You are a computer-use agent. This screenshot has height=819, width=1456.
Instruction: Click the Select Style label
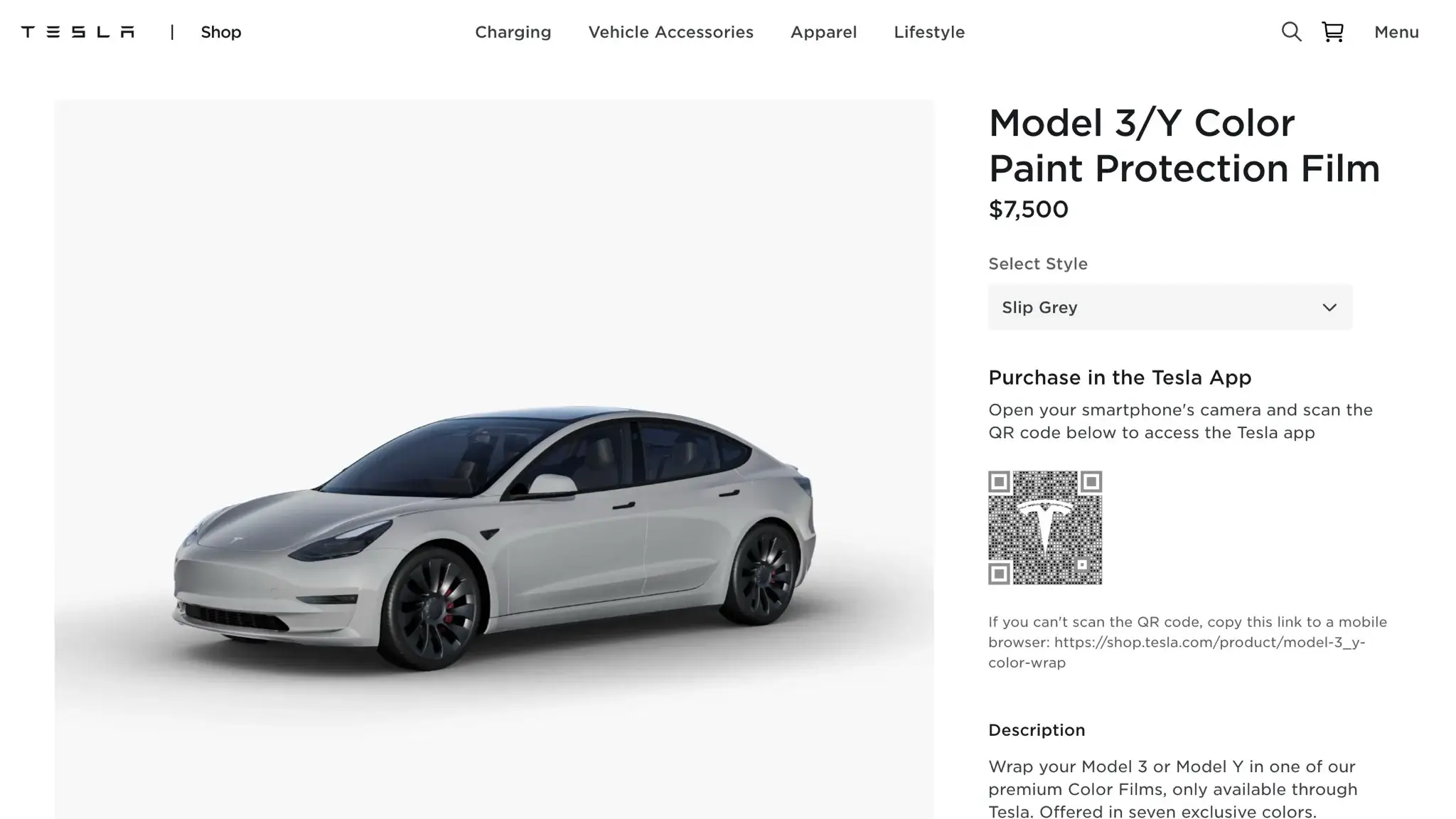point(1038,264)
